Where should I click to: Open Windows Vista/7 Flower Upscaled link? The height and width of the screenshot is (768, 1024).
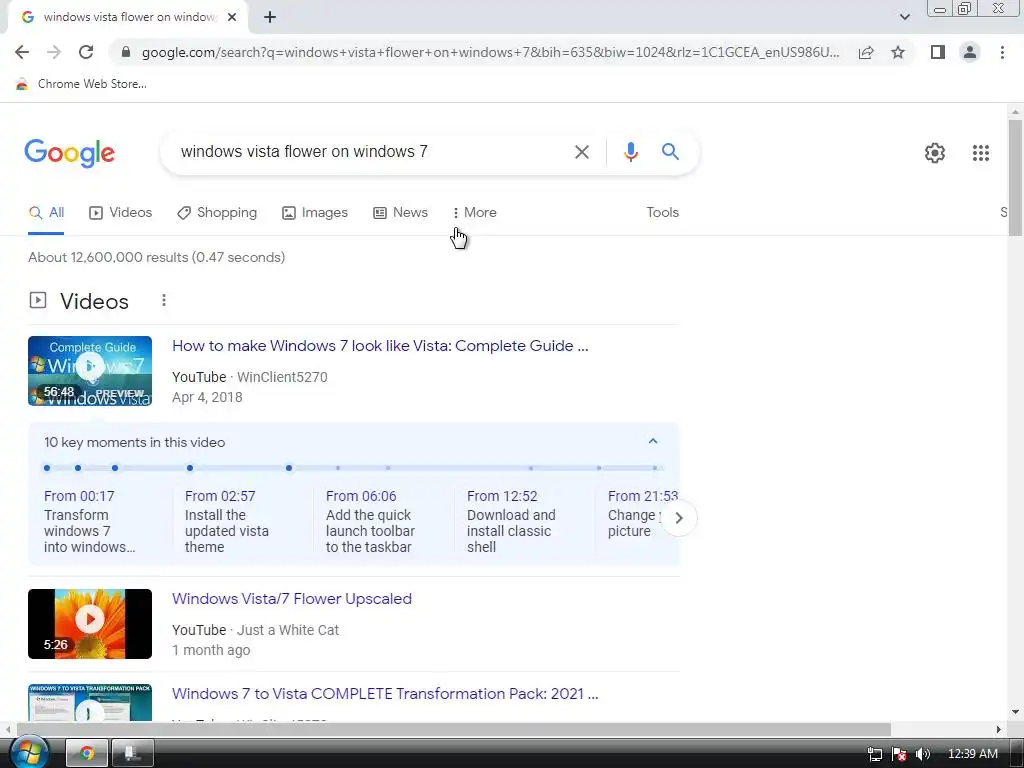coord(292,599)
